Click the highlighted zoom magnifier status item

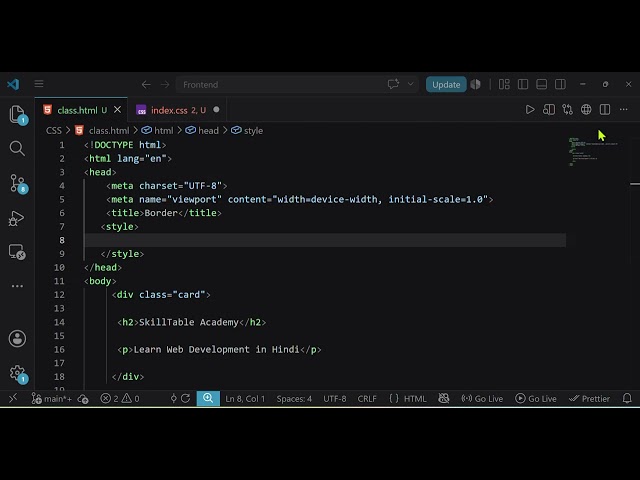click(x=208, y=398)
